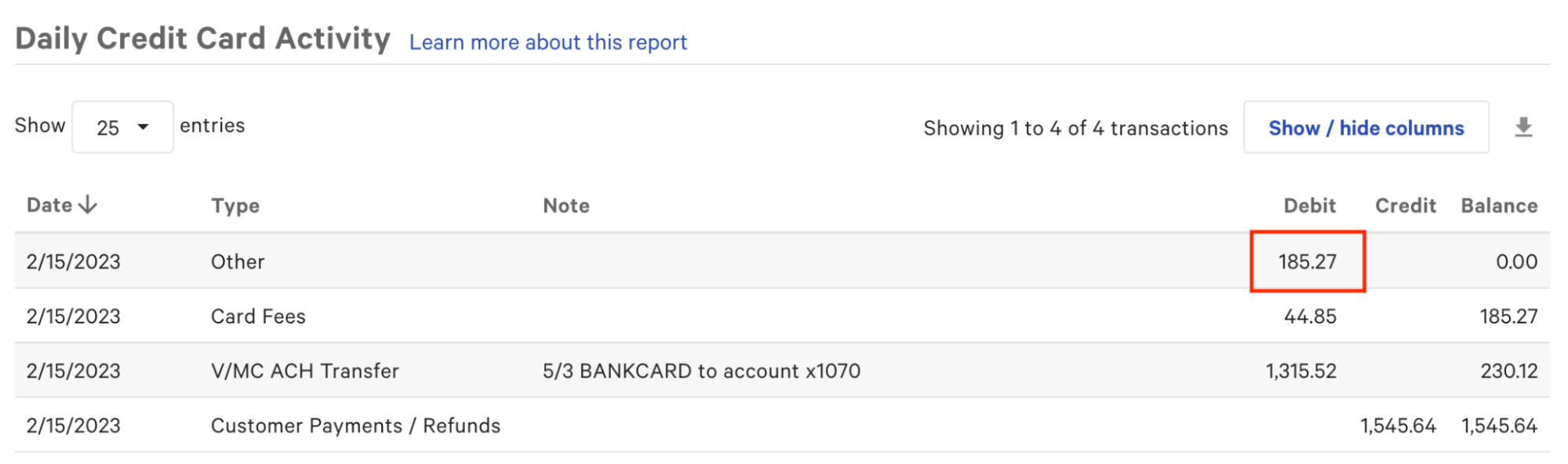Sort by the Type column header
1568x464 pixels.
click(x=235, y=206)
